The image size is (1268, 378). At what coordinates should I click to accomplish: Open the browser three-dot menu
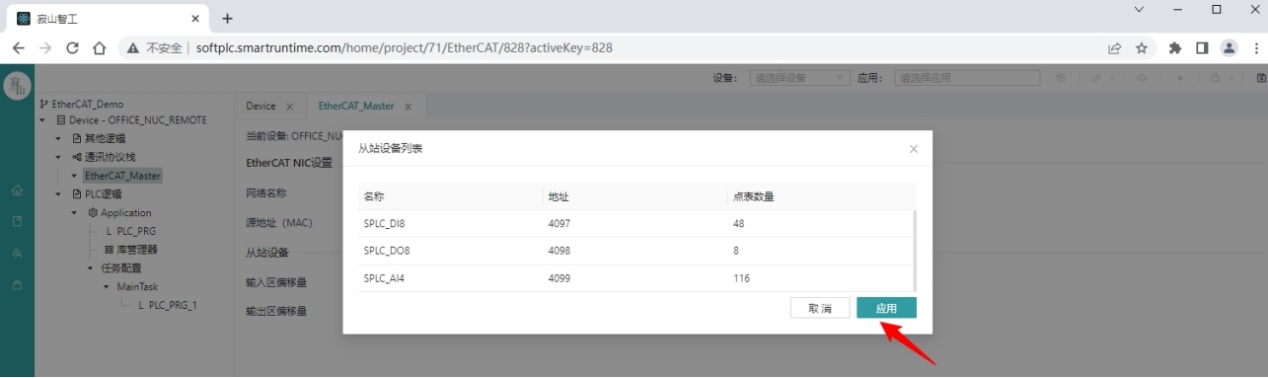click(x=1255, y=47)
